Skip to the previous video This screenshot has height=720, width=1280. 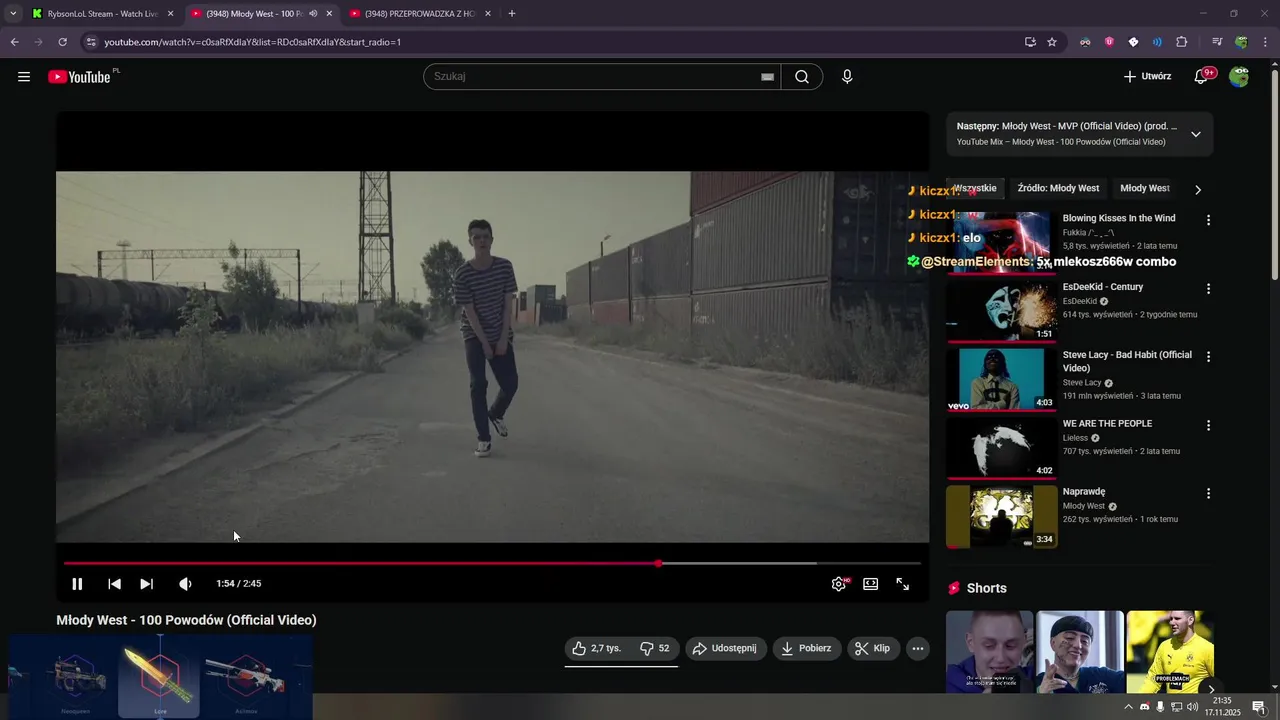(x=114, y=584)
